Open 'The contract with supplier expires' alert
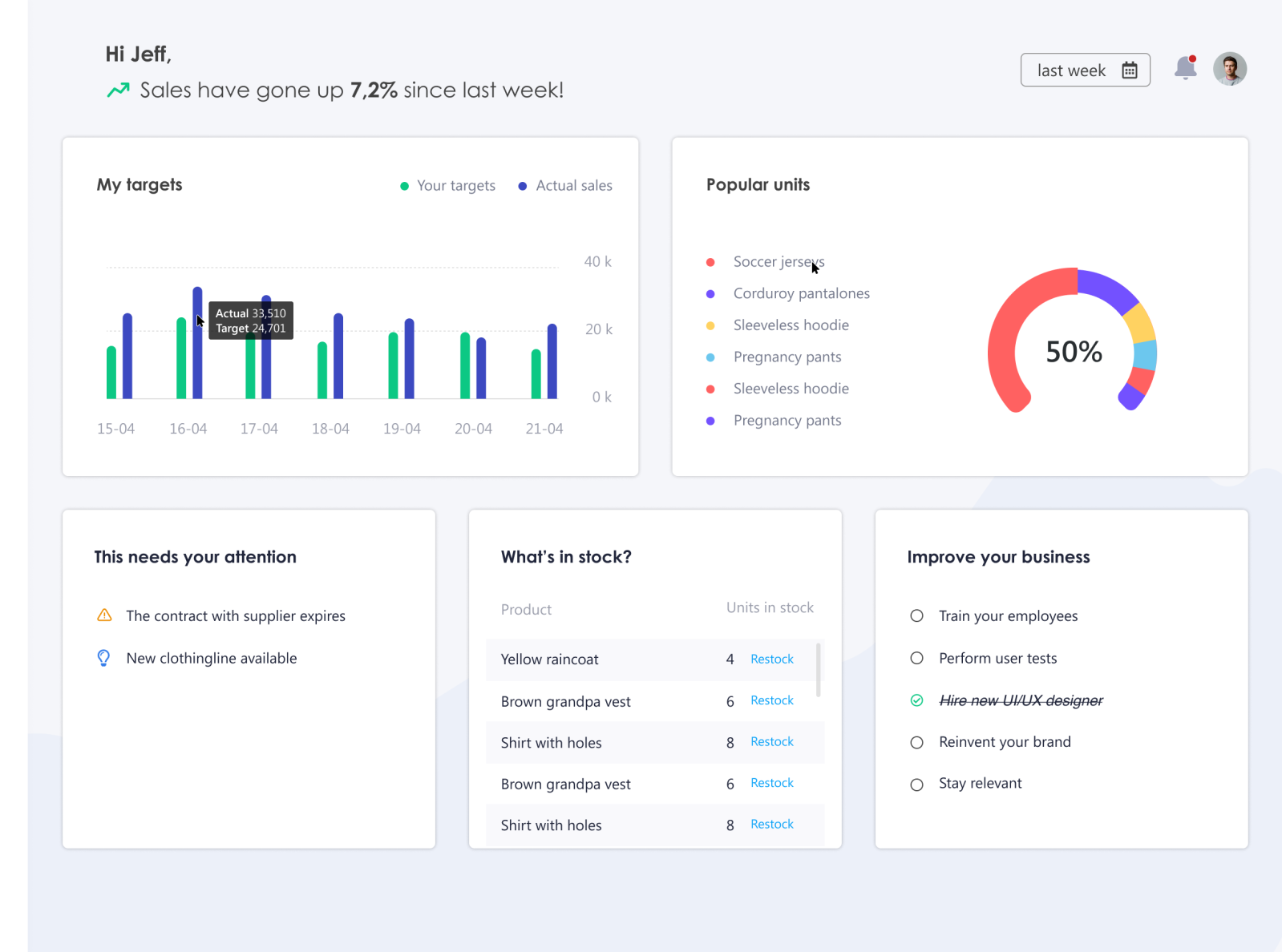The height and width of the screenshot is (952, 1282). (236, 616)
